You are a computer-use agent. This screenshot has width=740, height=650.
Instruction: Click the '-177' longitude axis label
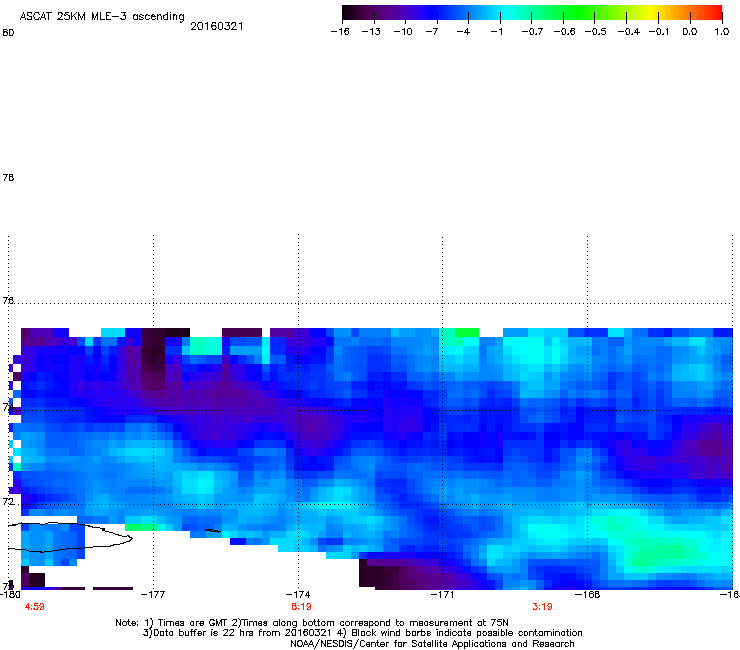click(153, 594)
